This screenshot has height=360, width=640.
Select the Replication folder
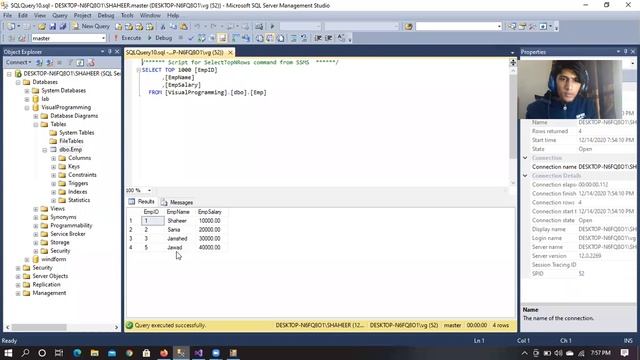pyautogui.click(x=46, y=284)
